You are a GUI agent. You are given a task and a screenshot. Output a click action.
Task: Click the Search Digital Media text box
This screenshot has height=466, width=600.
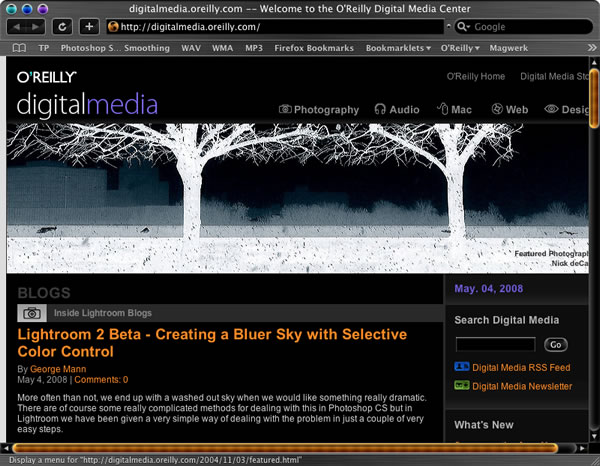[496, 344]
